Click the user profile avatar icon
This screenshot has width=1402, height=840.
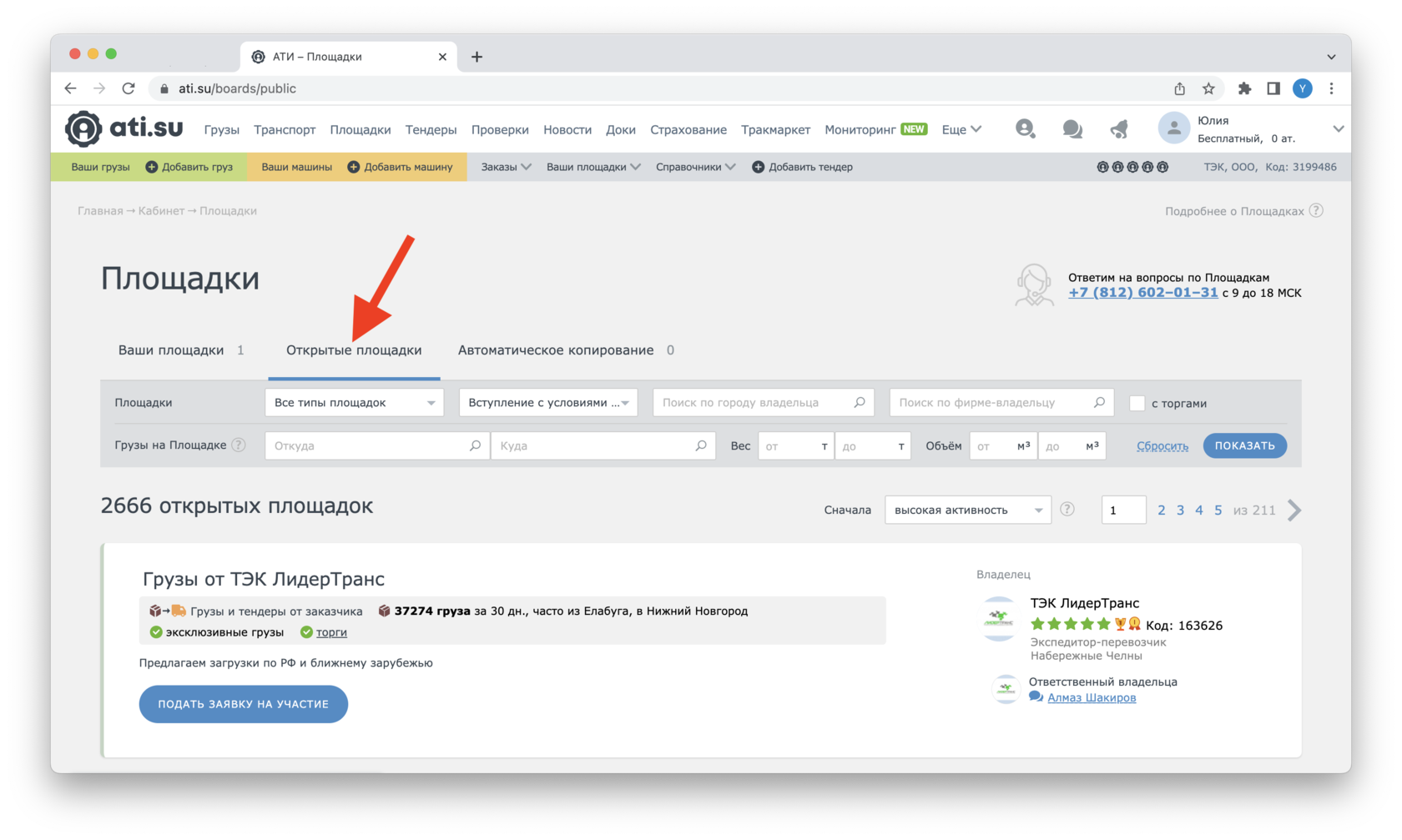[1173, 128]
